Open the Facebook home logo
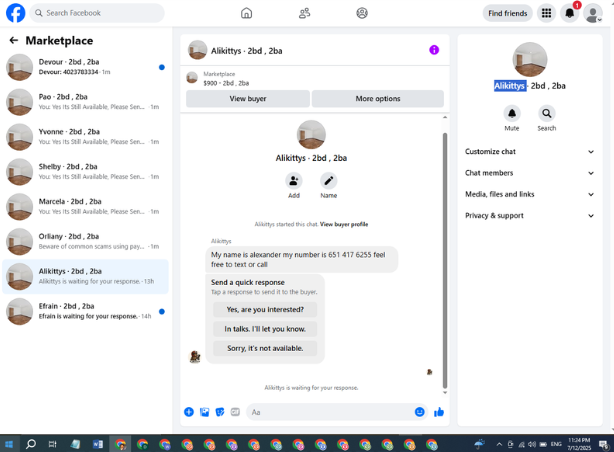The image size is (614, 452). pyautogui.click(x=16, y=13)
